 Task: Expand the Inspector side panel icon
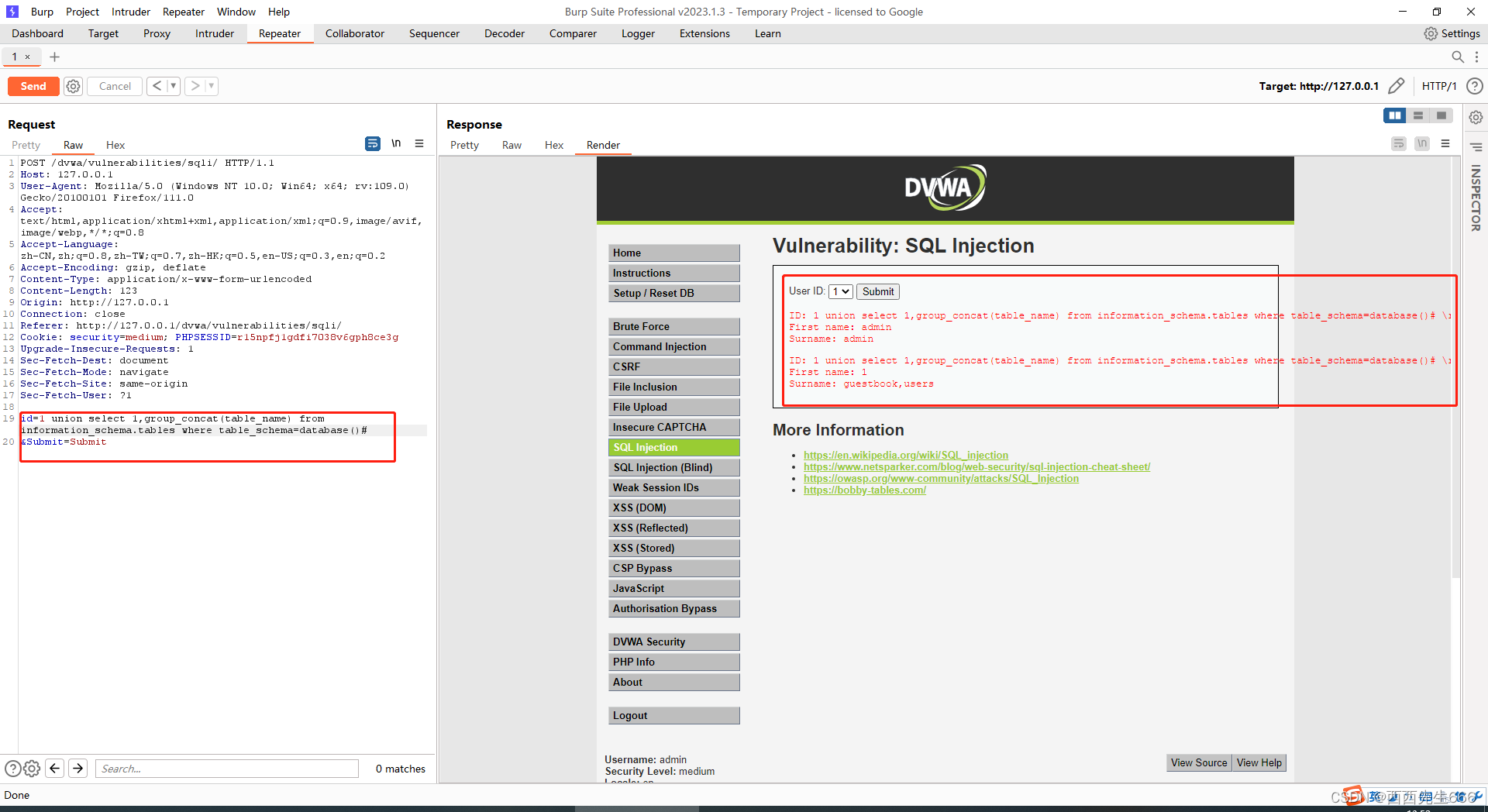[x=1476, y=146]
